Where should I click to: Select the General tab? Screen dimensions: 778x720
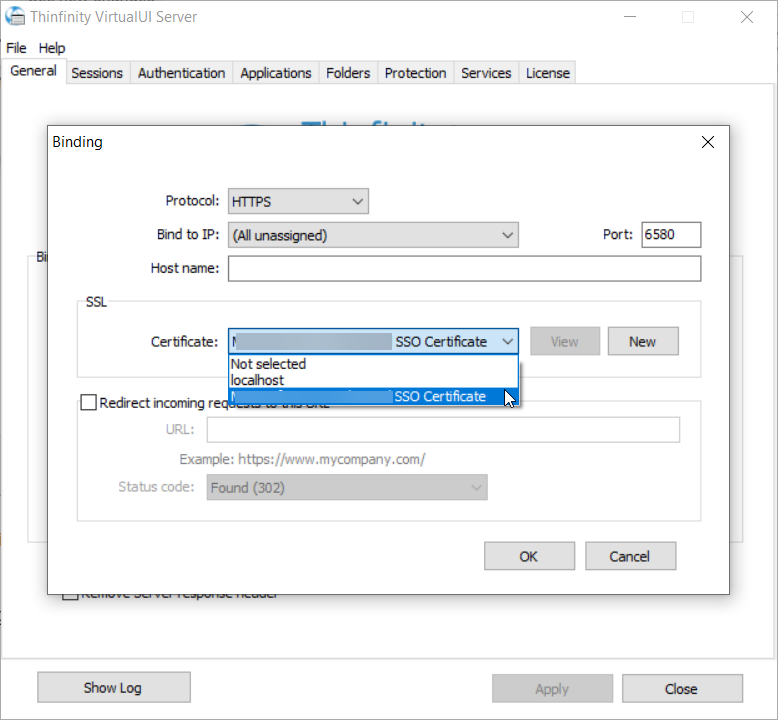pyautogui.click(x=33, y=71)
